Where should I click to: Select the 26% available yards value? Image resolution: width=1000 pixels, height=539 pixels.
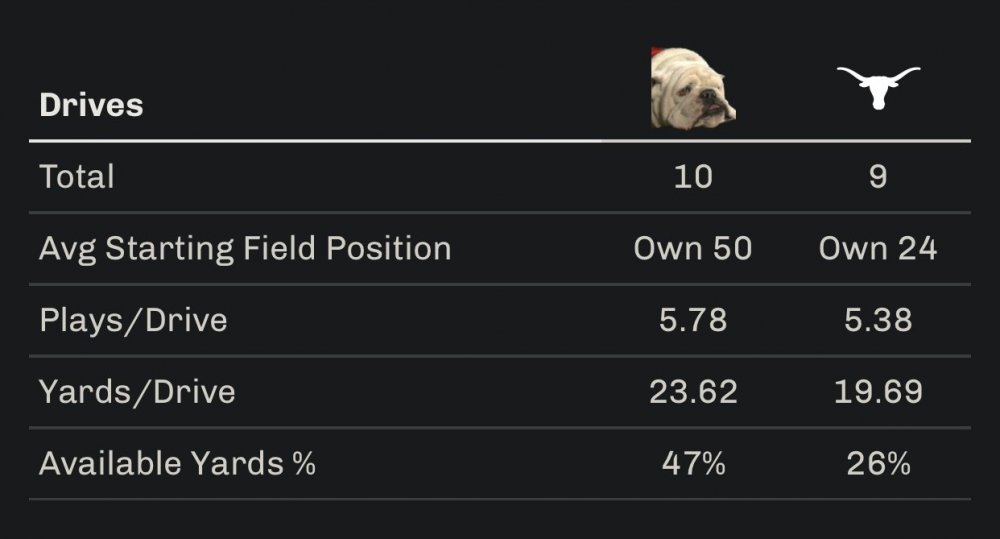coord(878,464)
